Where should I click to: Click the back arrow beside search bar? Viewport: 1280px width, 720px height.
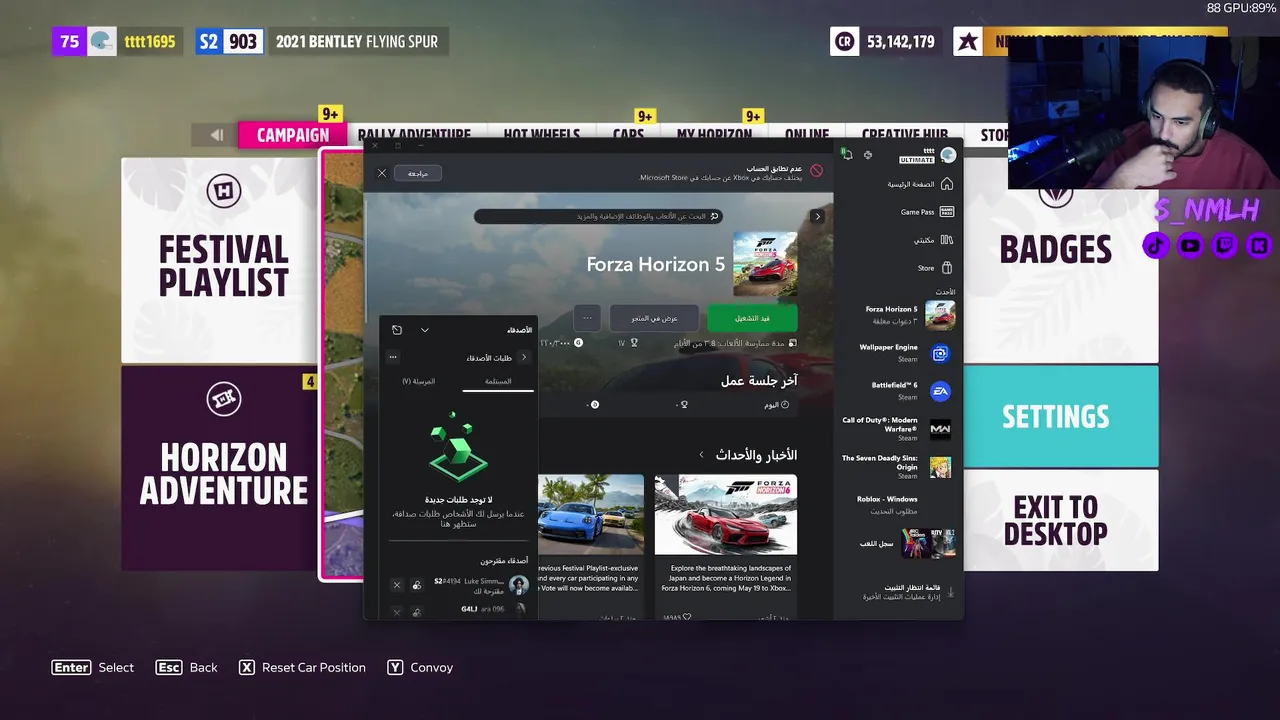pos(817,216)
